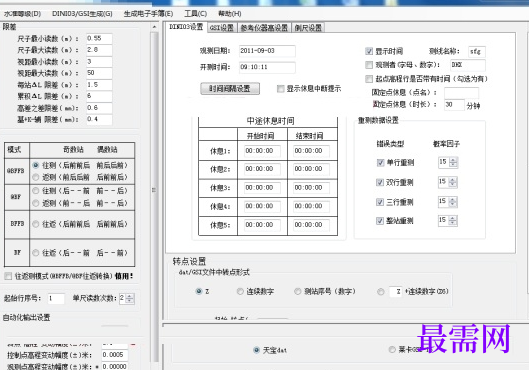529x370 pixels.
Task: Switch to the 参考仪器高设置 tab
Action: (x=264, y=28)
